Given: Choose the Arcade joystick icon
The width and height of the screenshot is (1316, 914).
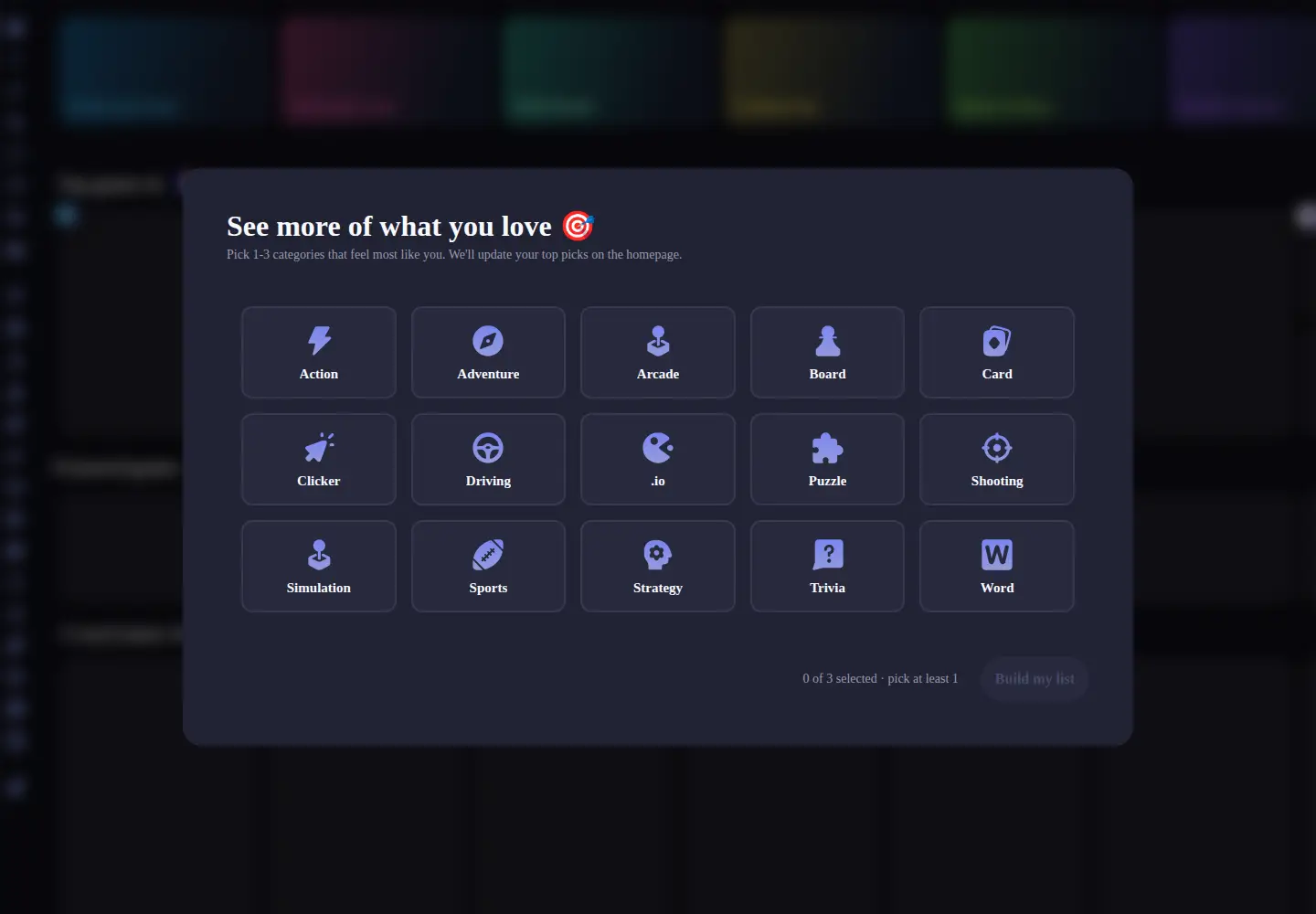Looking at the screenshot, I should [658, 341].
